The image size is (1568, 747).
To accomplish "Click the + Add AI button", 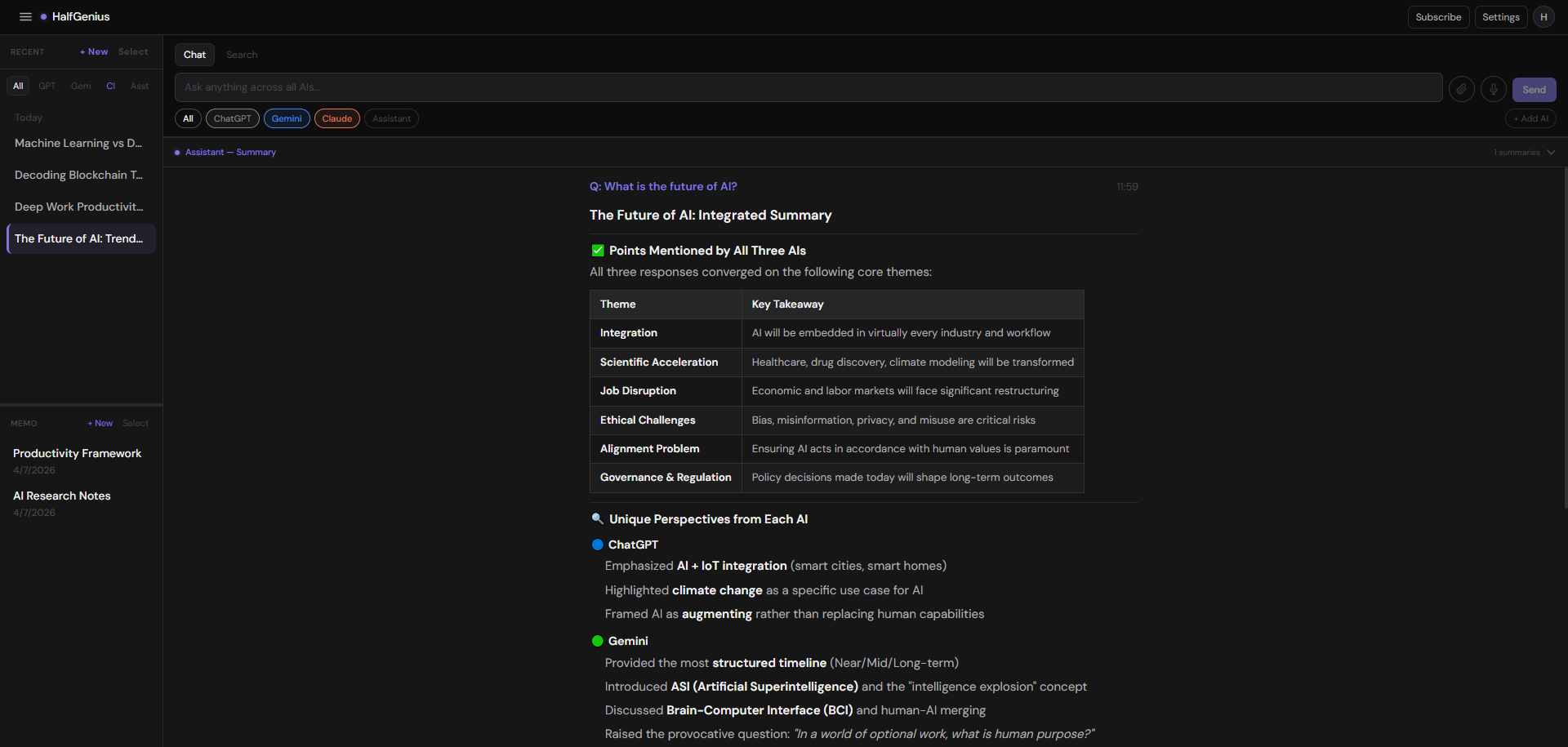I will pyautogui.click(x=1530, y=118).
